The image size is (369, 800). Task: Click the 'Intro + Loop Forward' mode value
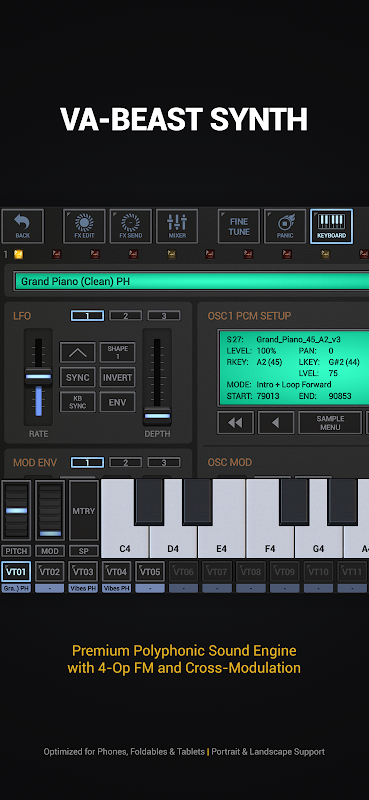(293, 384)
